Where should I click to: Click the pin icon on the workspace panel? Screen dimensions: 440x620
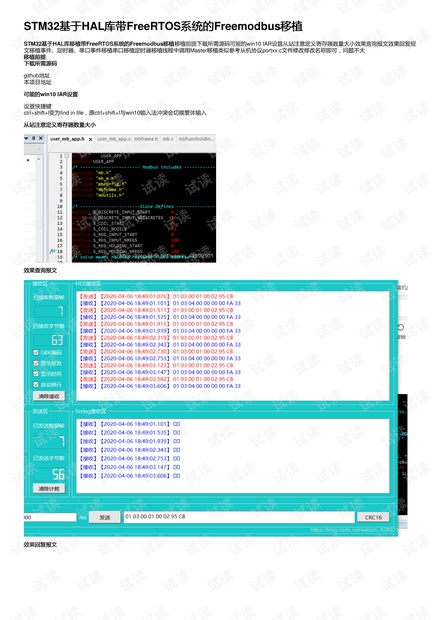34,138
